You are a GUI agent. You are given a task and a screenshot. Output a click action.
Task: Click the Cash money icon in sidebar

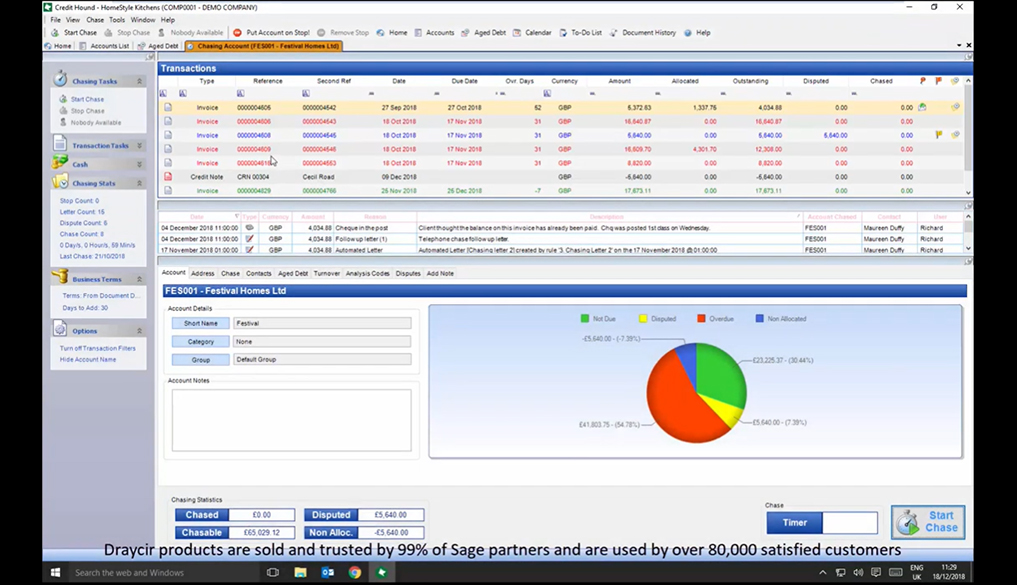tap(60, 162)
